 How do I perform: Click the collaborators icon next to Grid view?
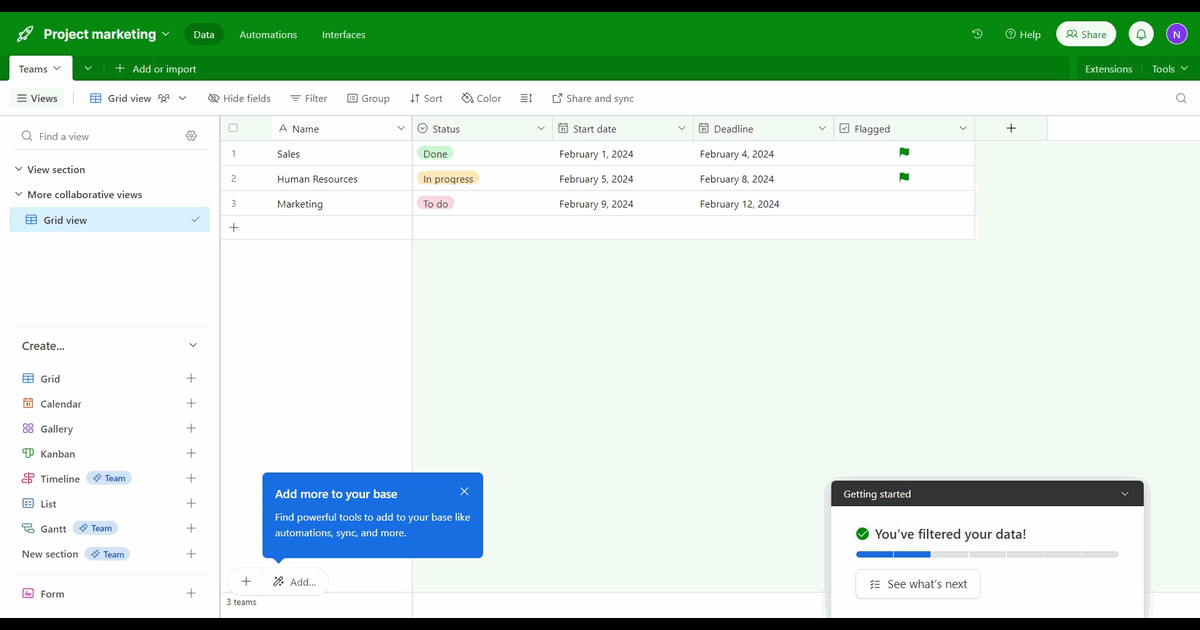(163, 98)
